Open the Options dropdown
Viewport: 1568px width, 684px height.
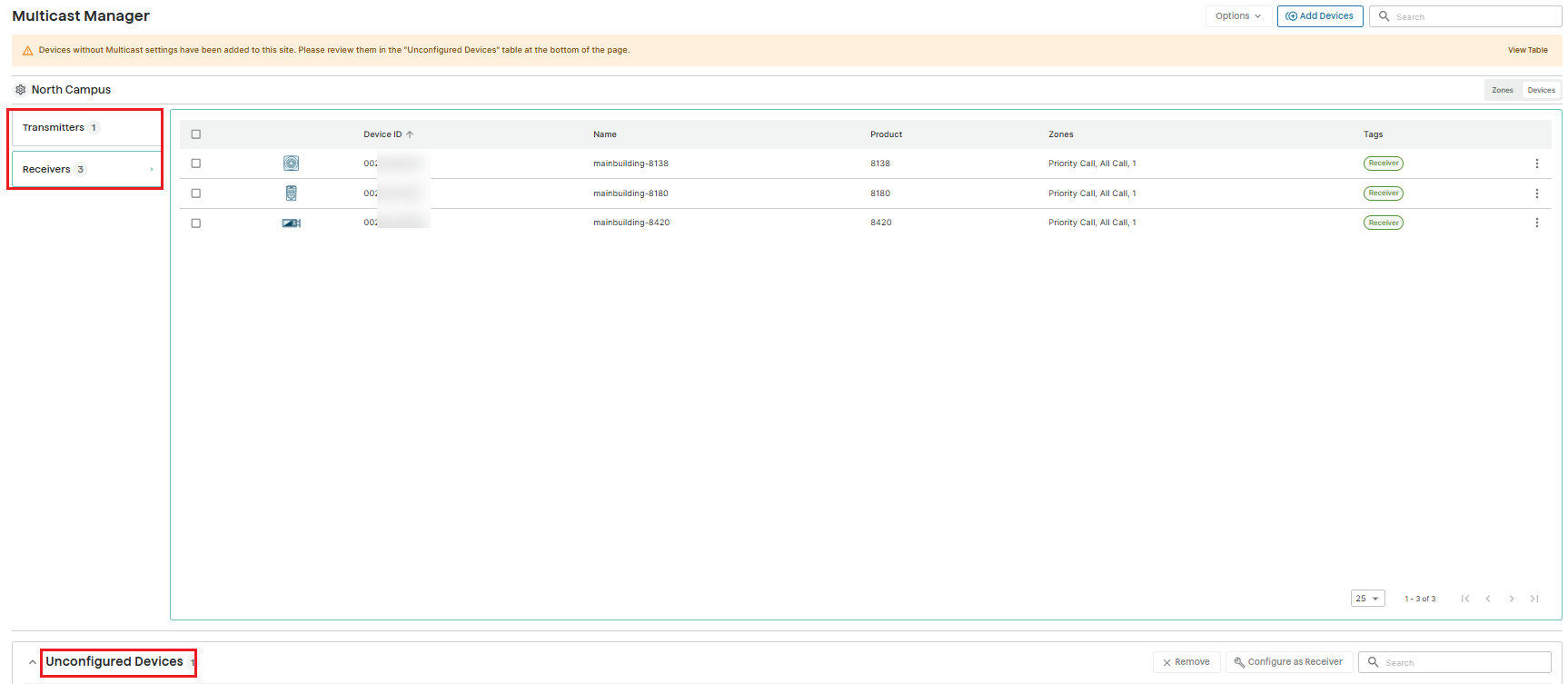pyautogui.click(x=1238, y=16)
